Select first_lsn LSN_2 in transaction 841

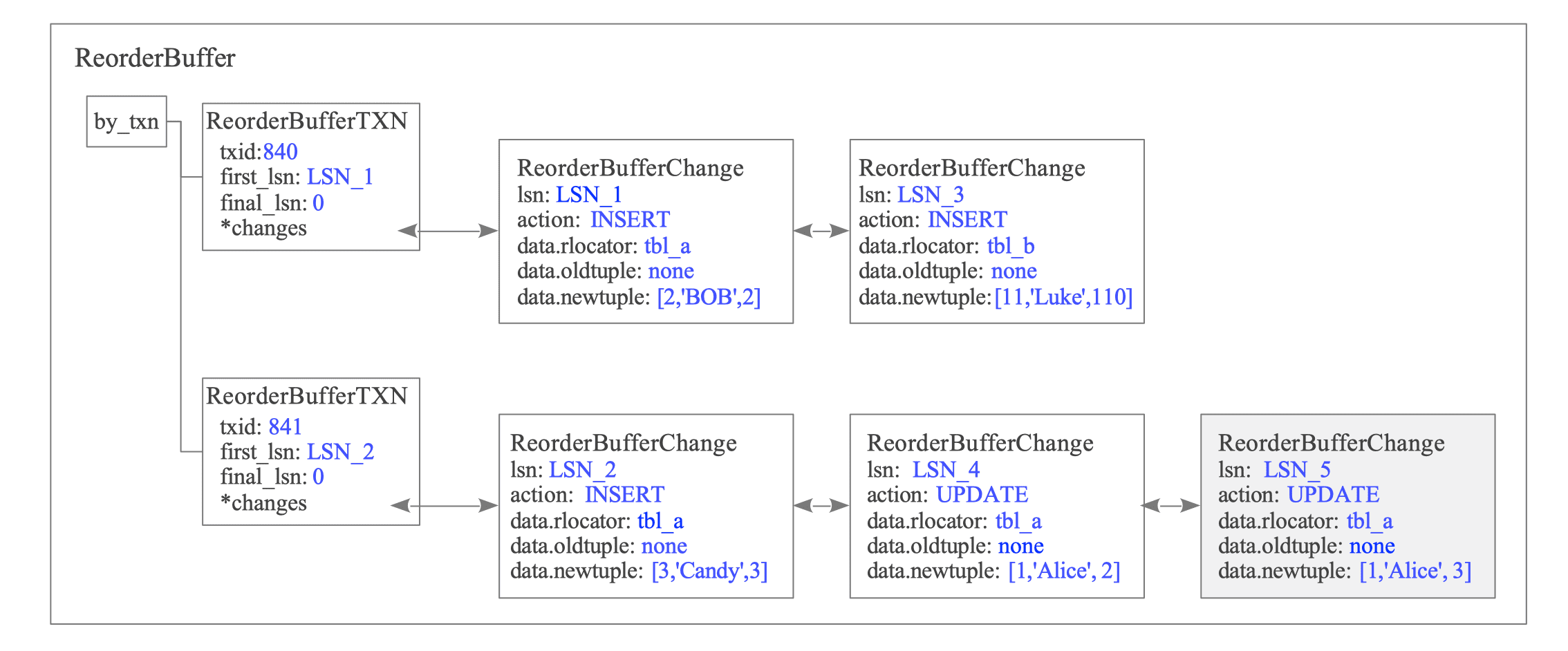coord(340,452)
